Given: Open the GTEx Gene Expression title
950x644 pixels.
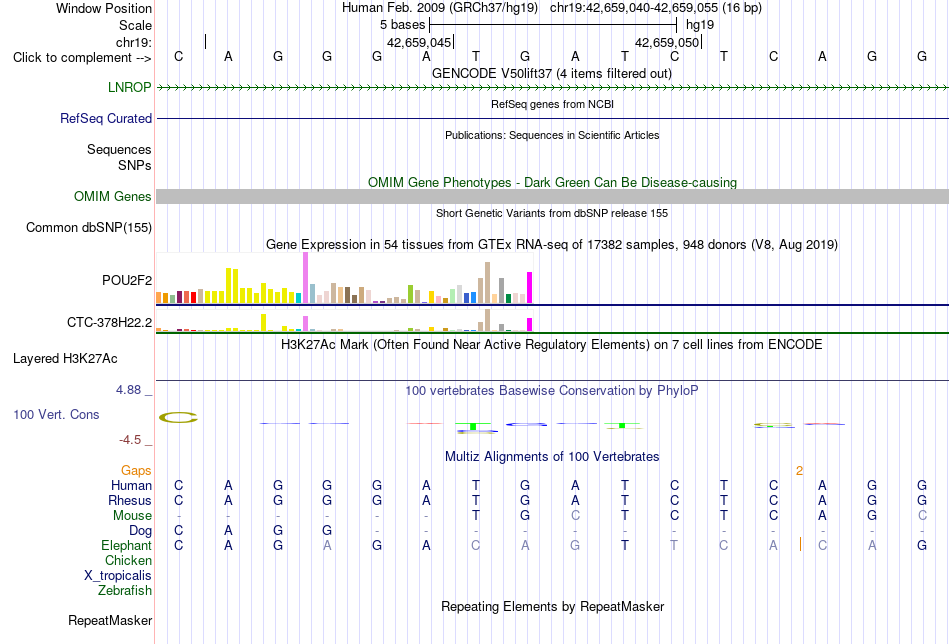Looking at the screenshot, I should click(552, 244).
